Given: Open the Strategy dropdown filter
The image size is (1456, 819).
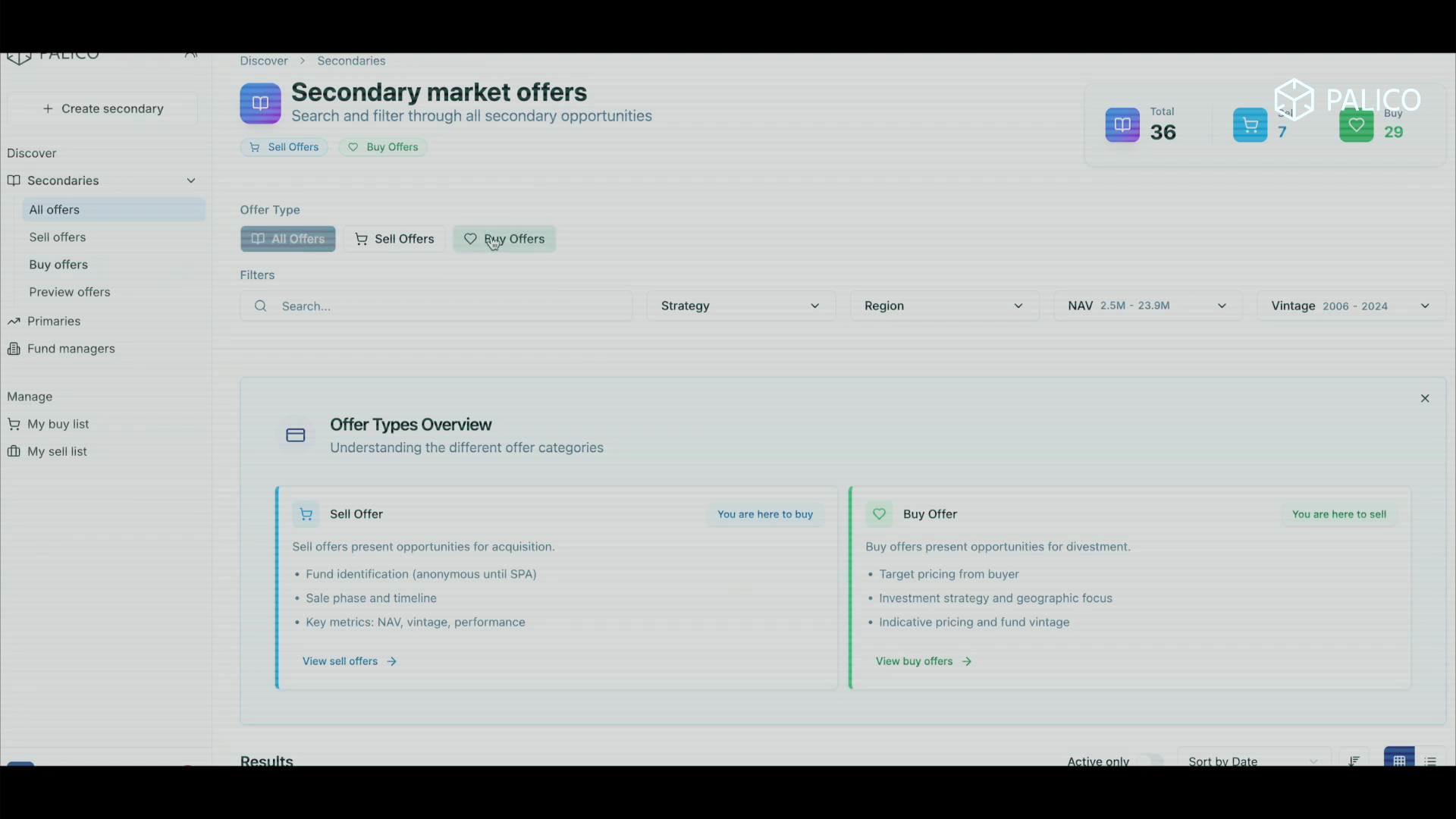Looking at the screenshot, I should (x=741, y=306).
